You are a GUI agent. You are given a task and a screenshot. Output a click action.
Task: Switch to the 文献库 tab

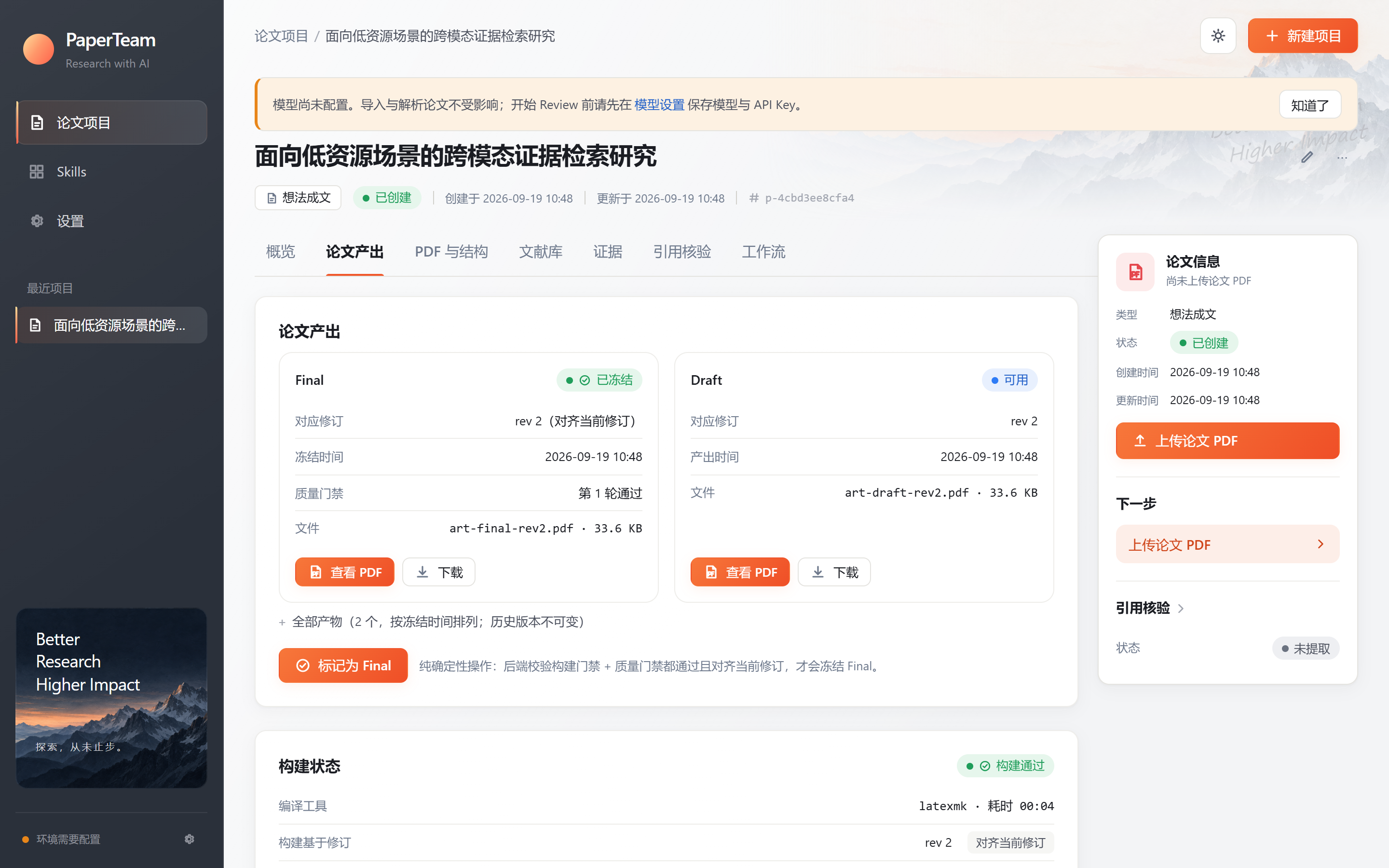click(x=540, y=251)
